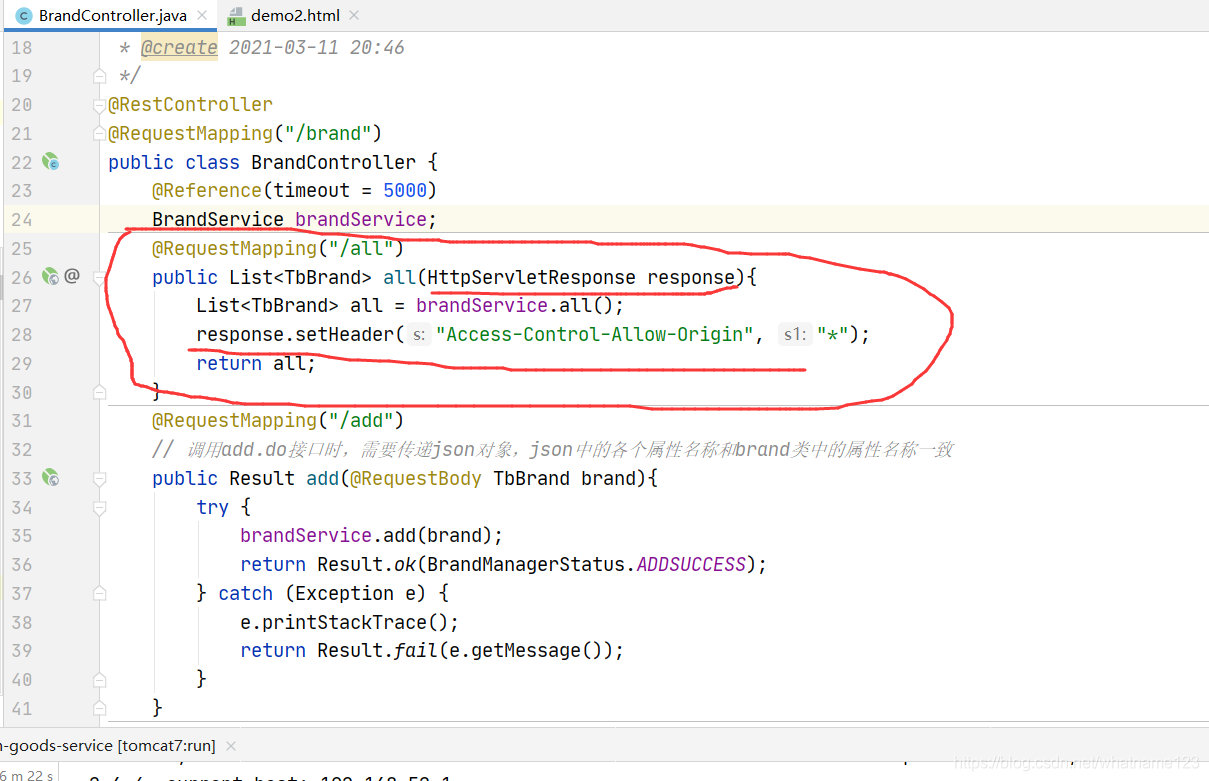Image resolution: width=1209 pixels, height=781 pixels.
Task: Close the tomcat7:run tool window tab
Action: pos(232,746)
